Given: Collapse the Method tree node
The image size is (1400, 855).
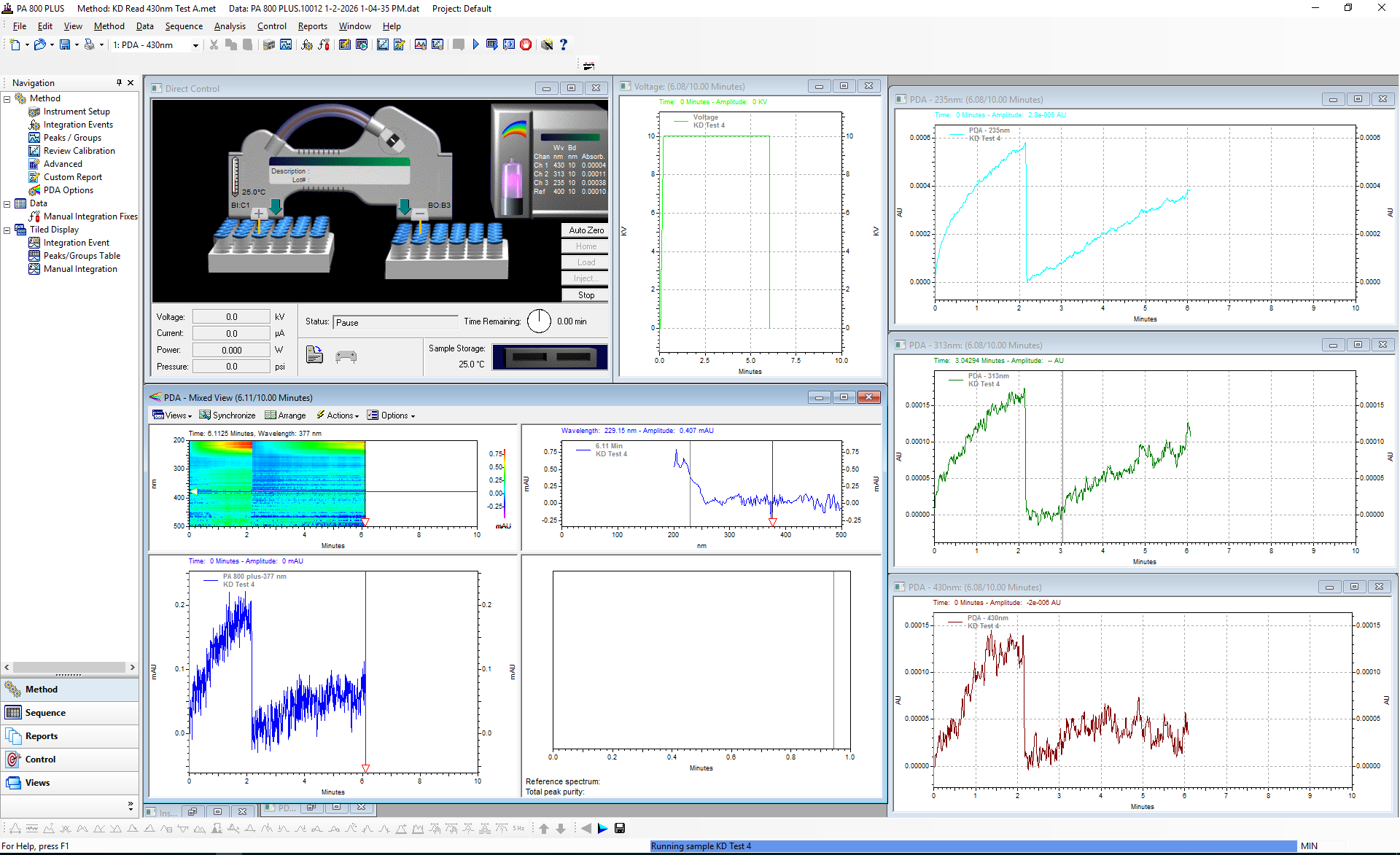Looking at the screenshot, I should (7, 98).
